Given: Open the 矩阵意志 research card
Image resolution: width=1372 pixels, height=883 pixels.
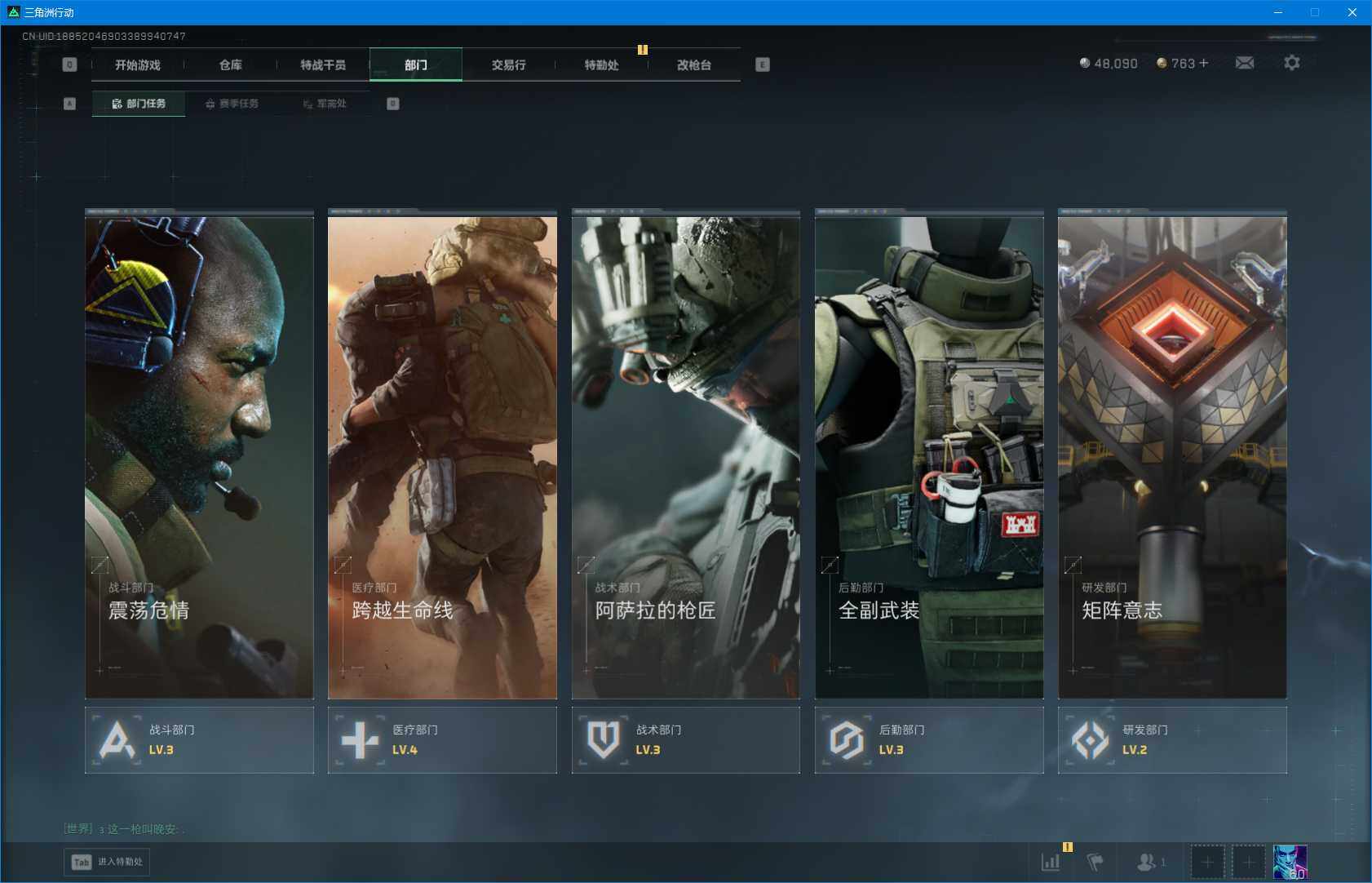Looking at the screenshot, I should 1172,457.
